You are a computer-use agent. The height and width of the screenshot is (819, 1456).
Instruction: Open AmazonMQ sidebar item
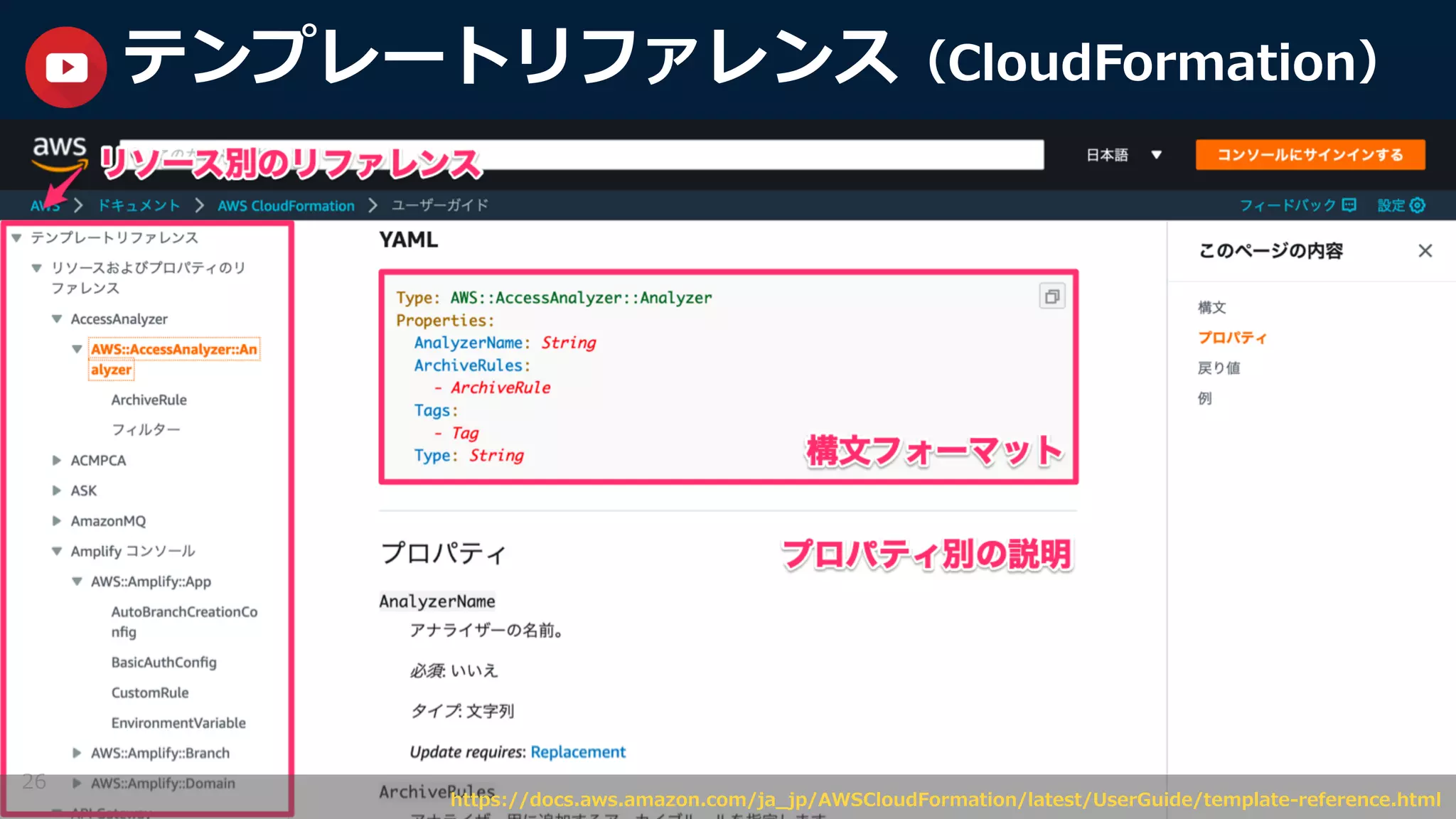(108, 521)
